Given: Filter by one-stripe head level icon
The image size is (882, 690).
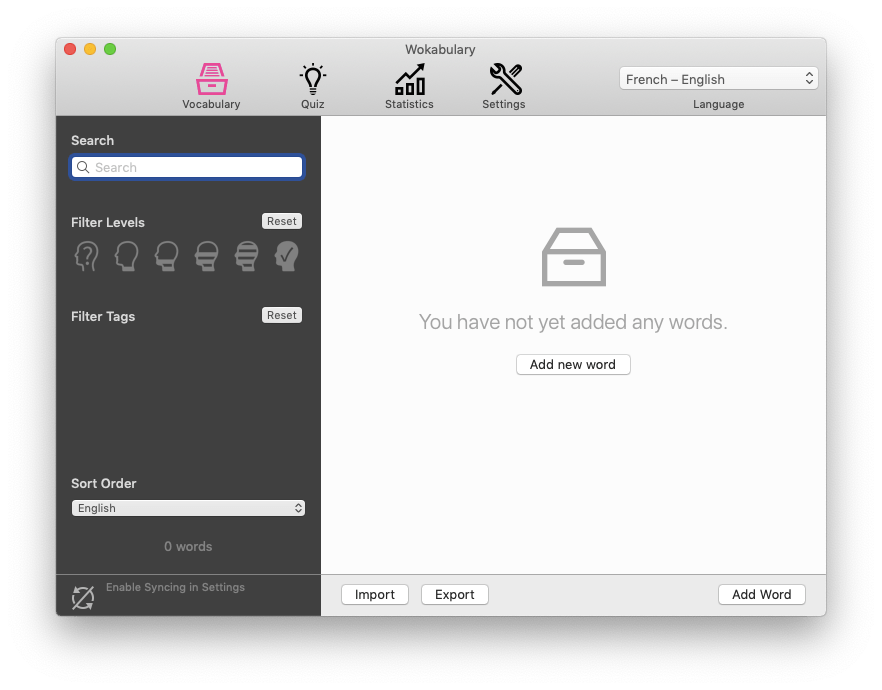Looking at the screenshot, I should (x=167, y=256).
